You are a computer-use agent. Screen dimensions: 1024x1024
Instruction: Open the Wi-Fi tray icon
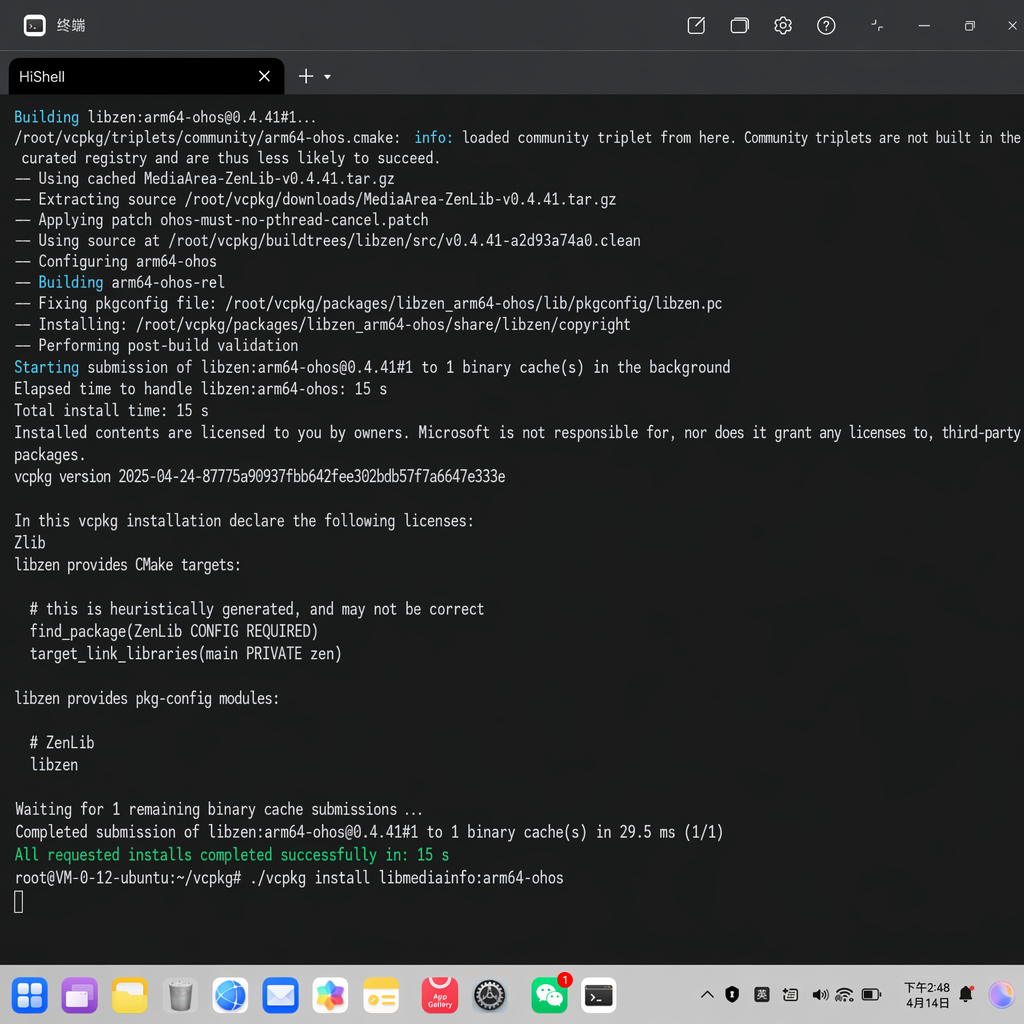point(844,995)
